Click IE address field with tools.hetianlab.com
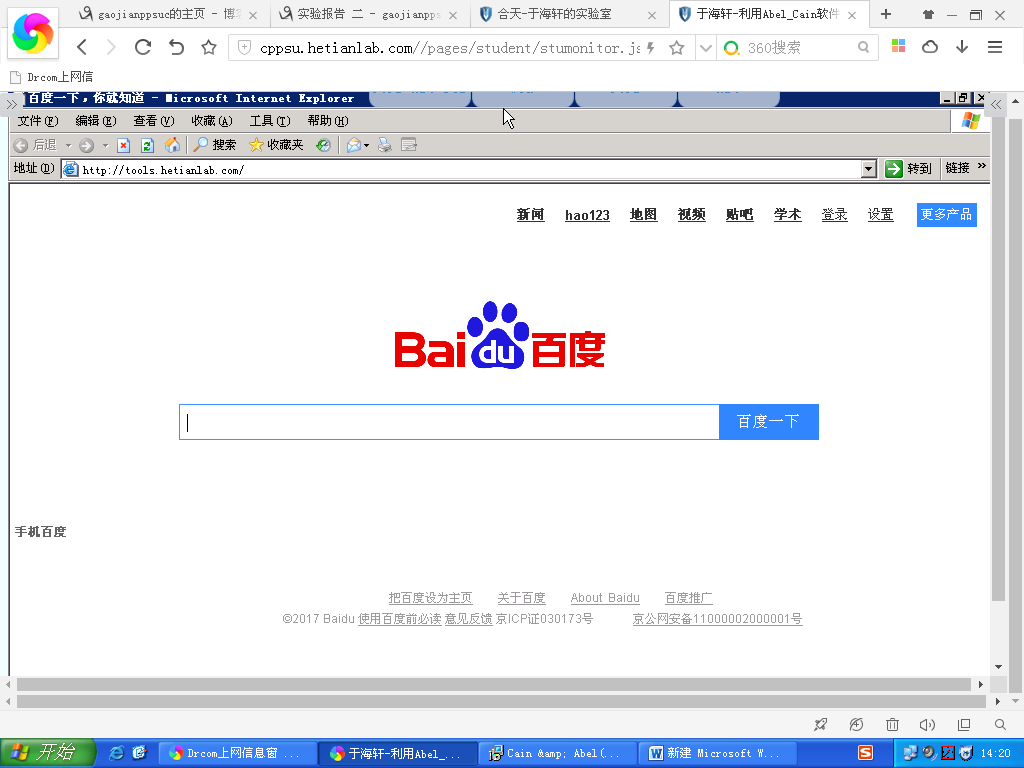Image resolution: width=1024 pixels, height=768 pixels. pos(461,170)
